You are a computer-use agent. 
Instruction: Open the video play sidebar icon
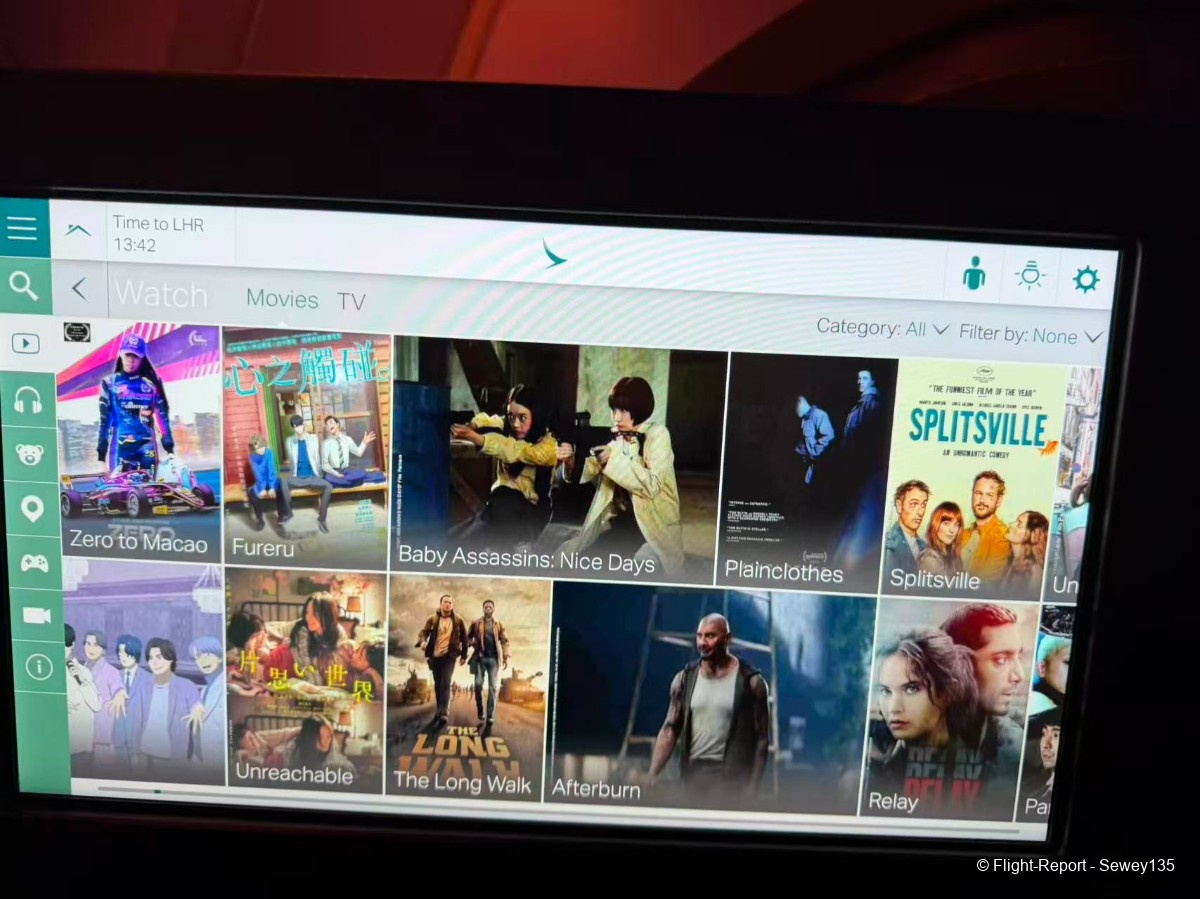[x=26, y=344]
